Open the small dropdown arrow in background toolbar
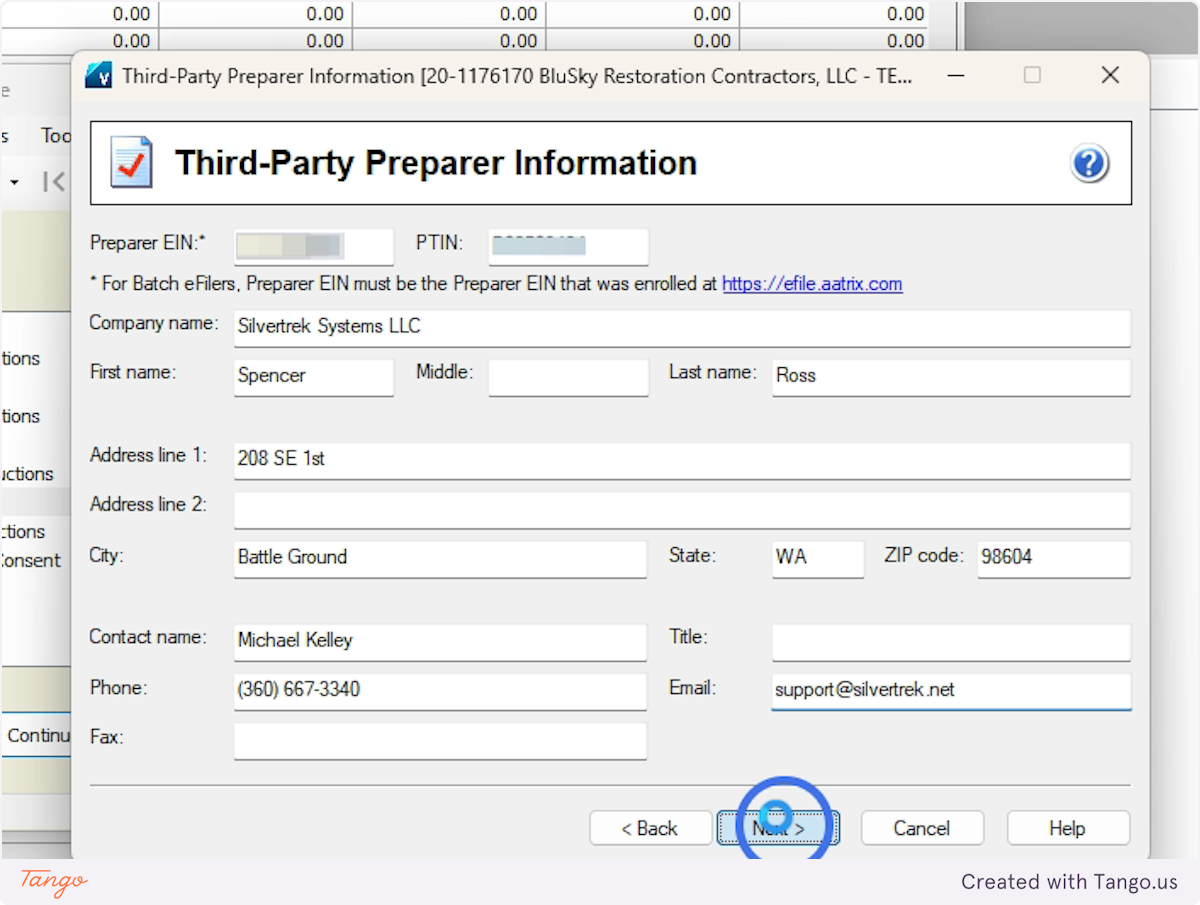1200x905 pixels. 15,182
